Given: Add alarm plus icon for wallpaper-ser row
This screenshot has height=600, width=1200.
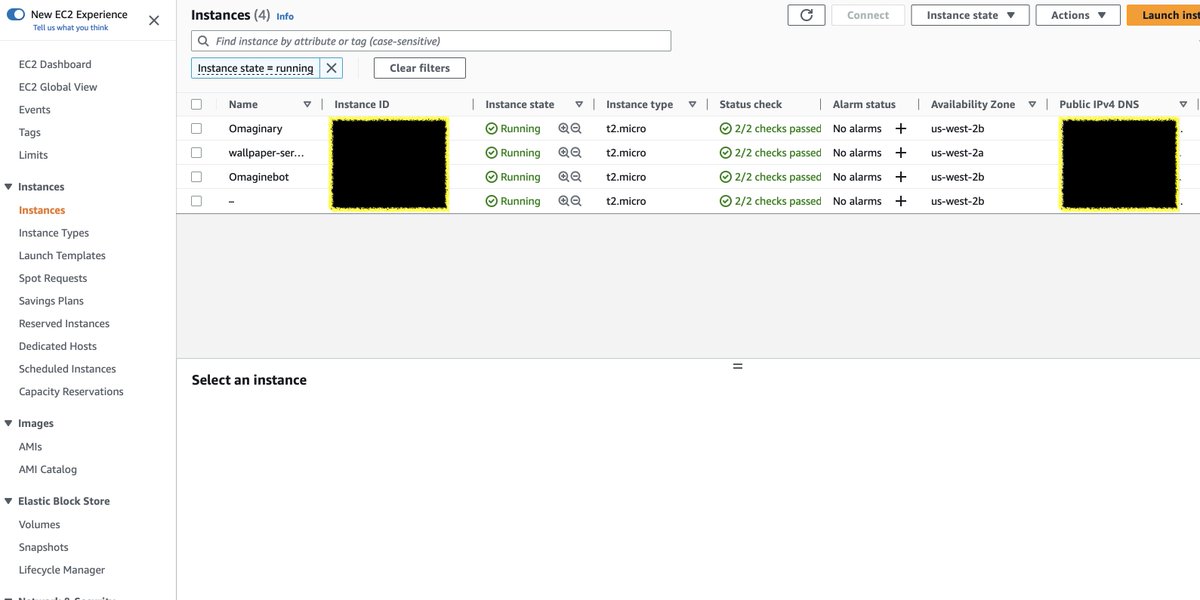Looking at the screenshot, I should click(x=900, y=153).
